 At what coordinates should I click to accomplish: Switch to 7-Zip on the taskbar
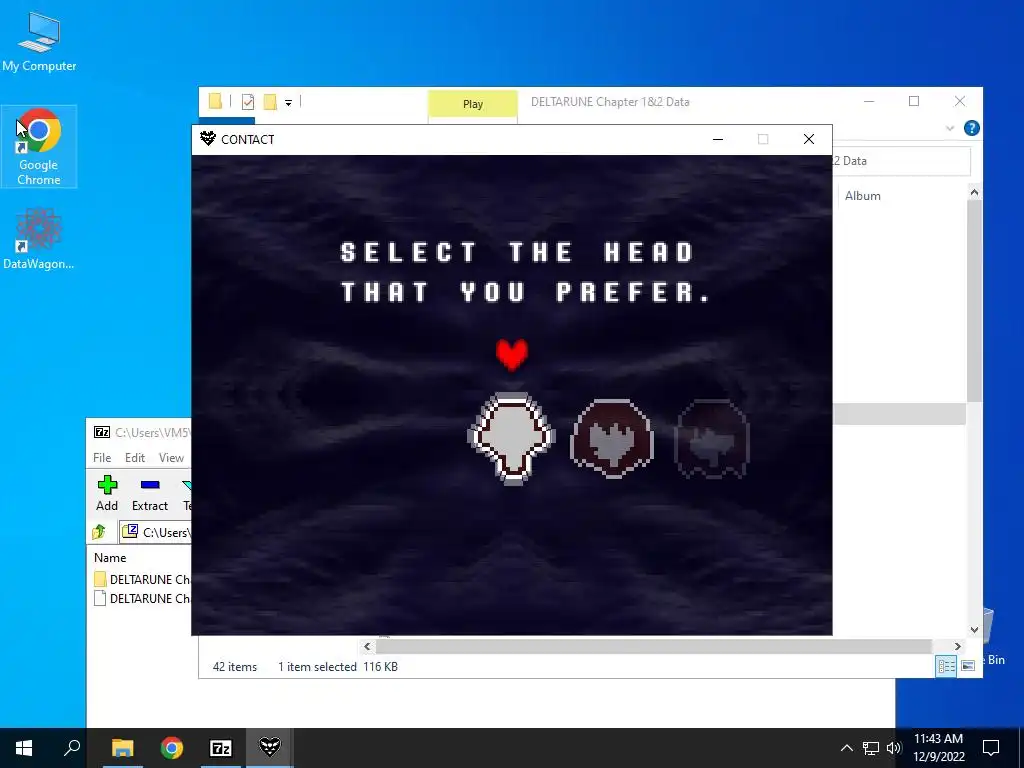coord(221,748)
